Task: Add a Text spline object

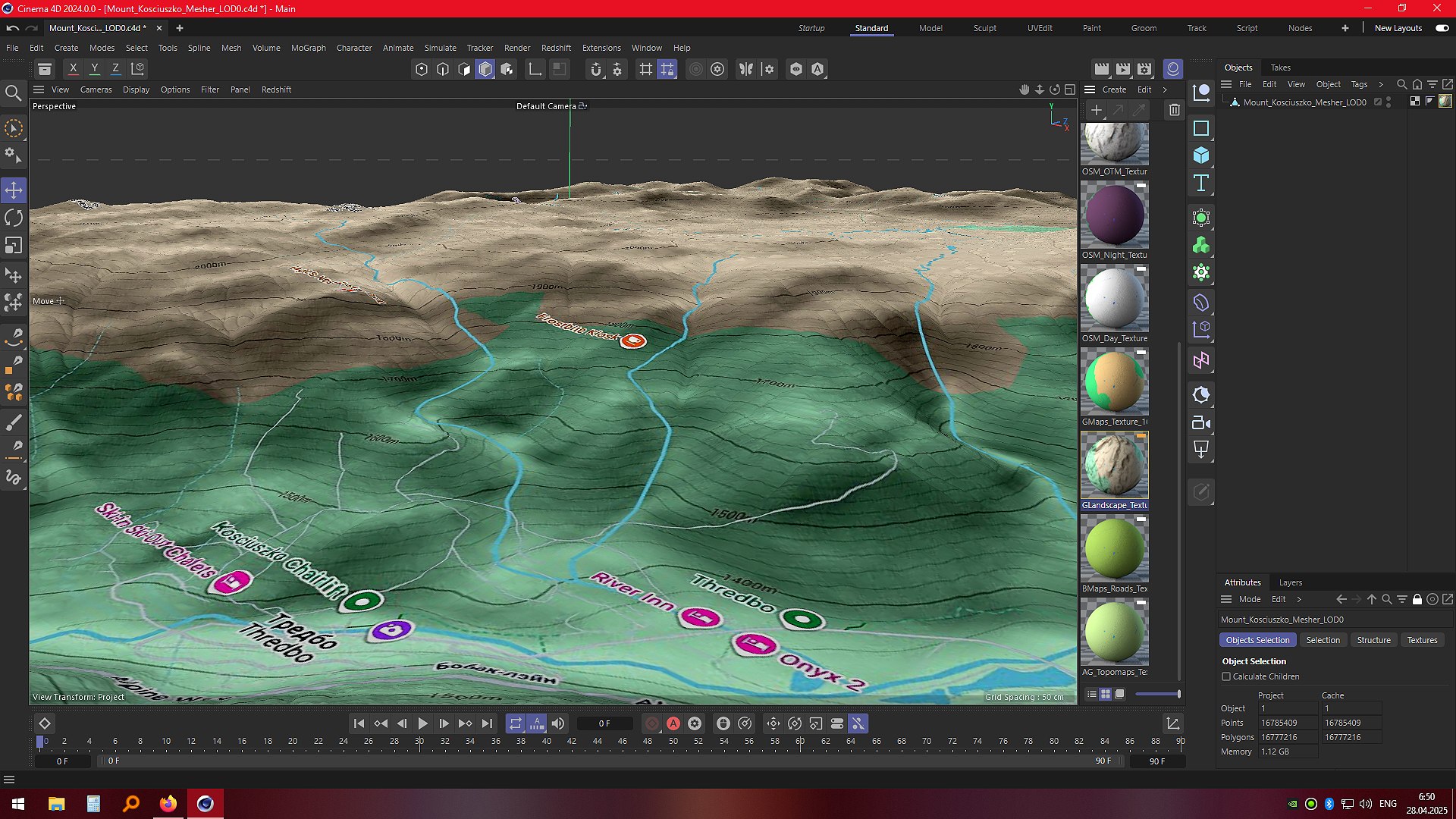Action: [1201, 183]
